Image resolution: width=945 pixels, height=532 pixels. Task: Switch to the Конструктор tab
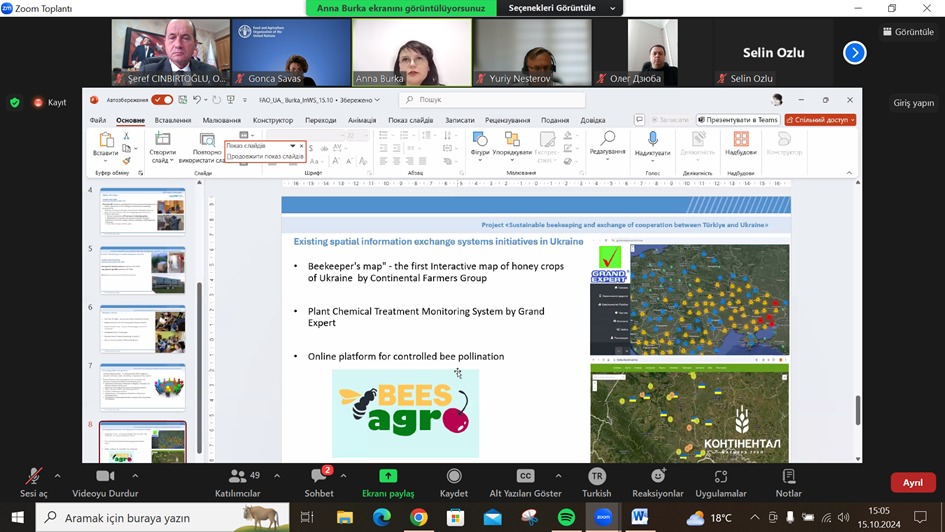[272, 120]
